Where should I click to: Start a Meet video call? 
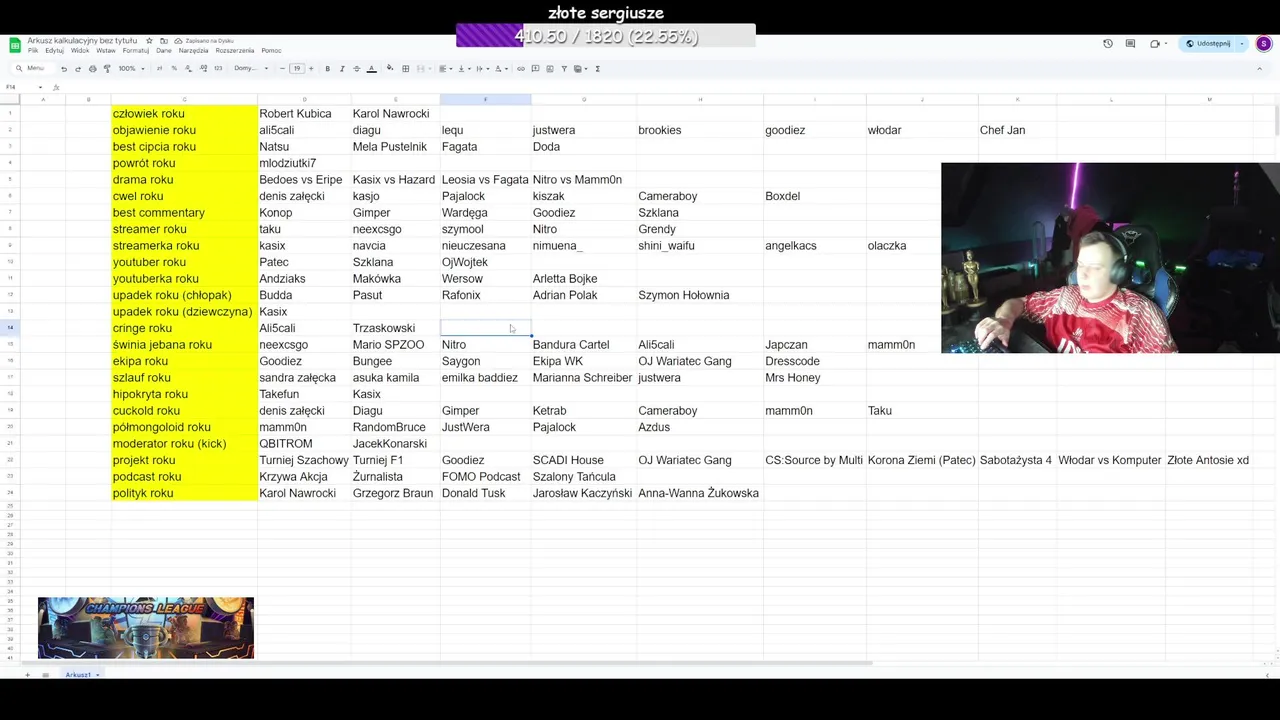pyautogui.click(x=1155, y=44)
